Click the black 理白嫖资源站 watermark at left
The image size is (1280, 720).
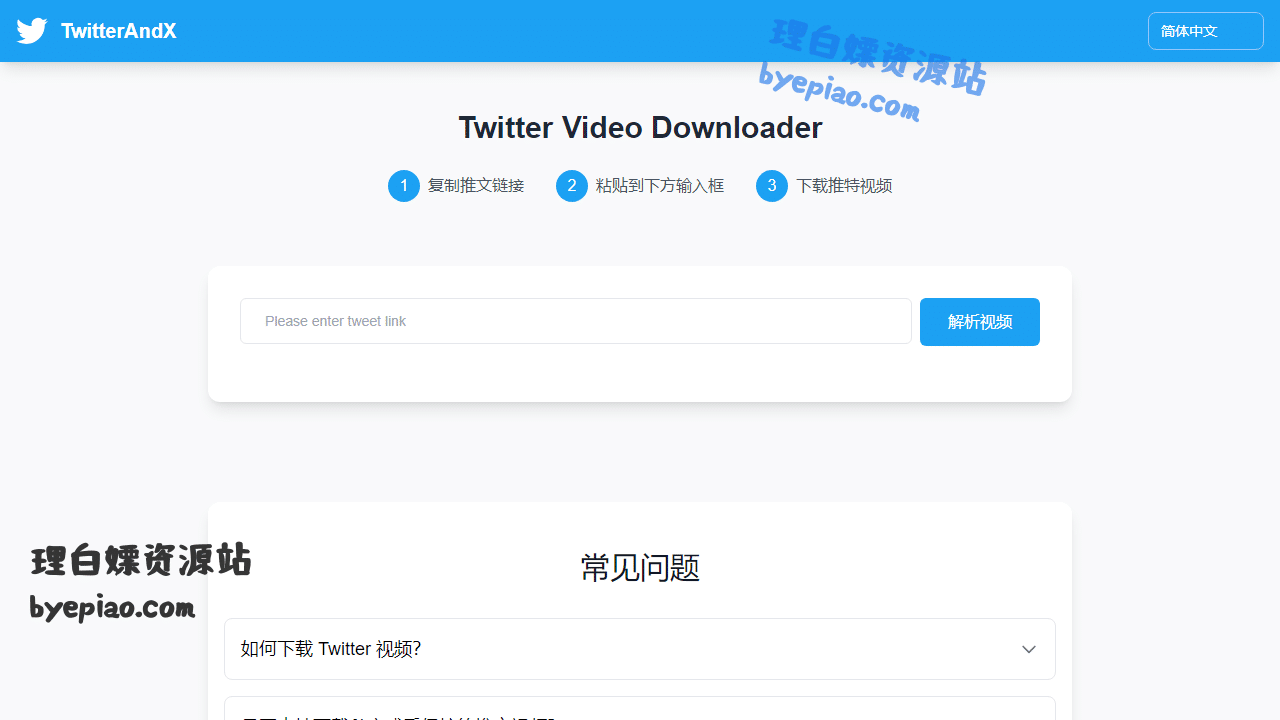(141, 561)
